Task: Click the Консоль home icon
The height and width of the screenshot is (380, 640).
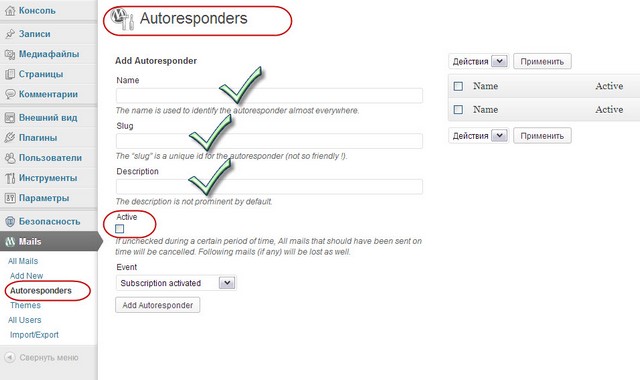Action: (x=10, y=11)
